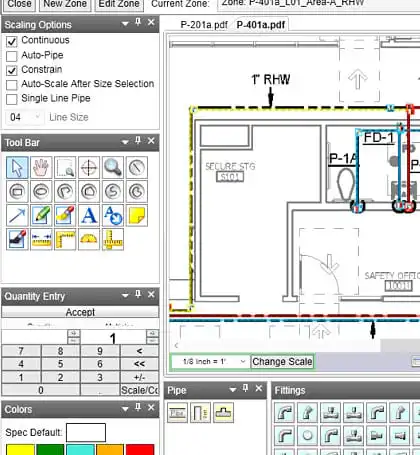Choose the yellow color swatch
The width and height of the screenshot is (420, 455).
coord(20,450)
